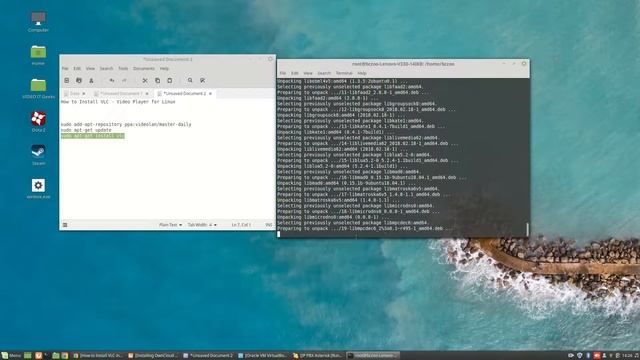Open the Tools menu in text editor
The height and width of the screenshot is (360, 640).
tap(123, 69)
